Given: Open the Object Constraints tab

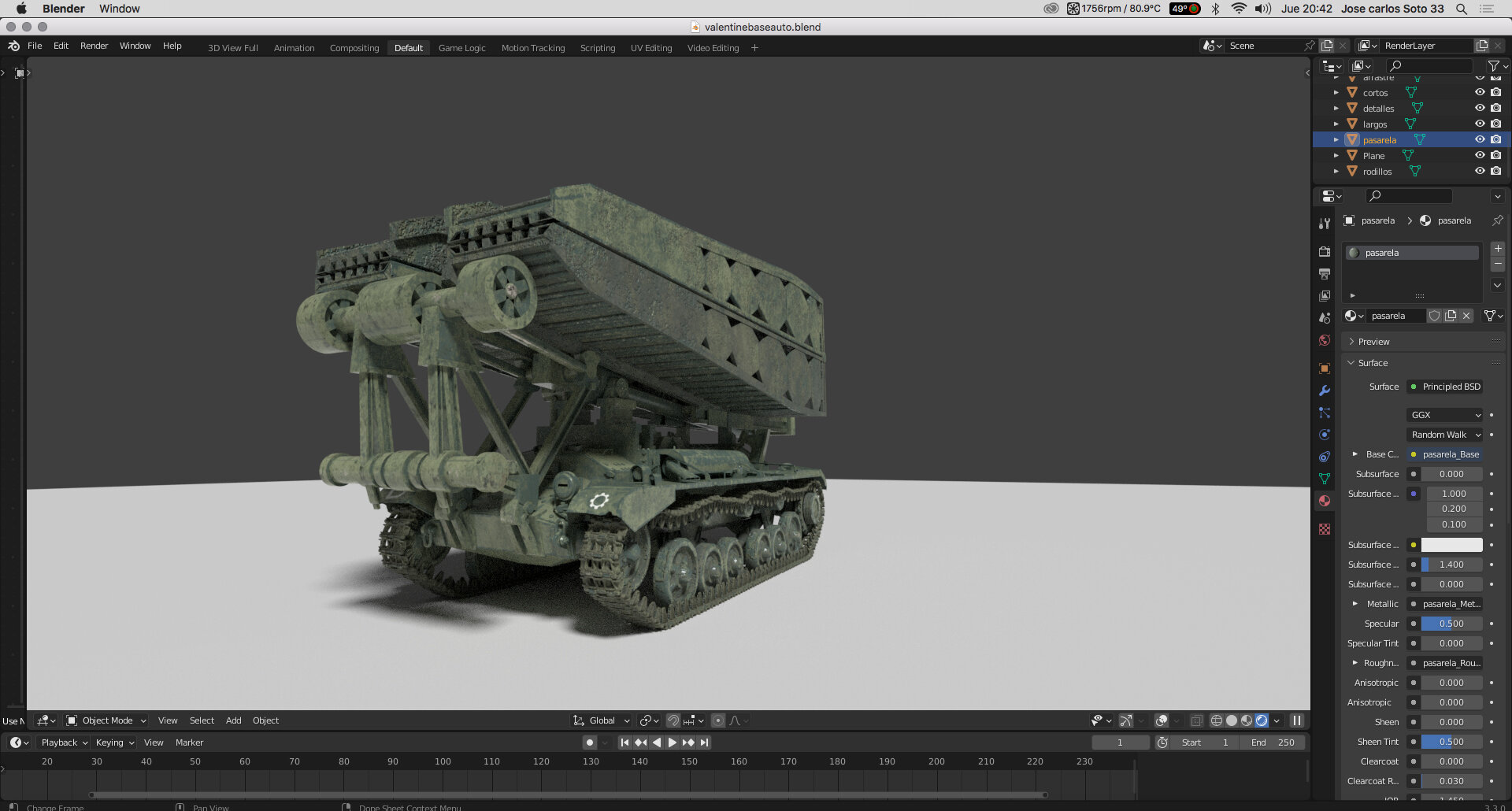Looking at the screenshot, I should (1325, 457).
